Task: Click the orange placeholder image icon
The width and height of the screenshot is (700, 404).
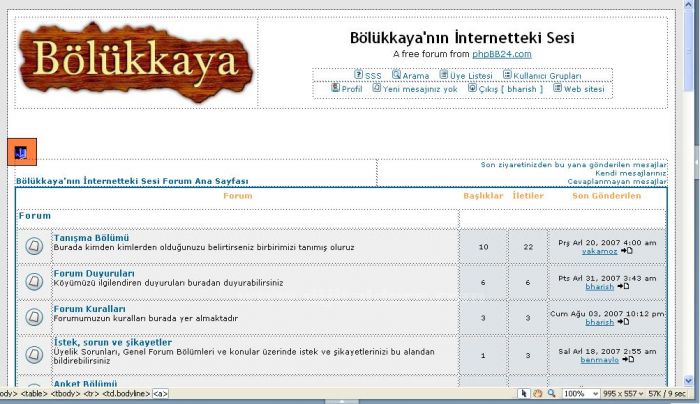Action: pos(22,152)
